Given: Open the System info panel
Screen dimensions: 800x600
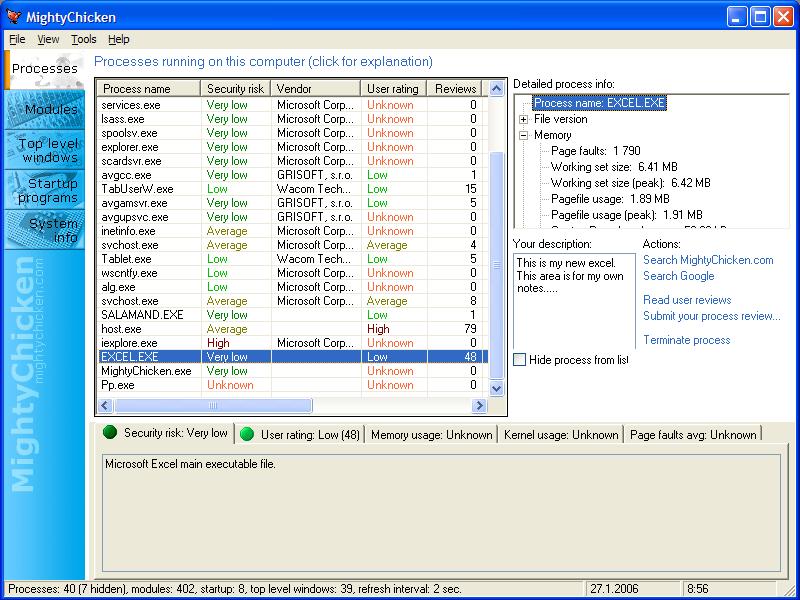Looking at the screenshot, I should [44, 230].
